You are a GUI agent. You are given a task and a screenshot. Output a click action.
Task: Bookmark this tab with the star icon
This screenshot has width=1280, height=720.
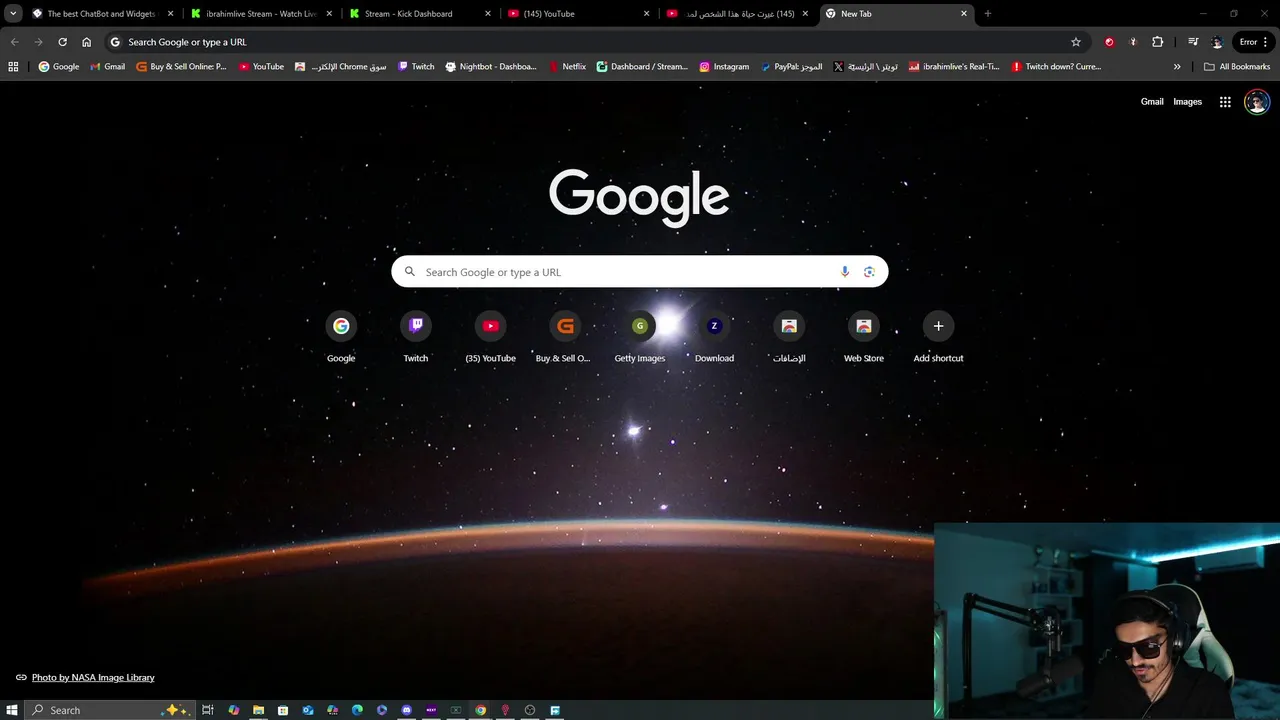1076,42
